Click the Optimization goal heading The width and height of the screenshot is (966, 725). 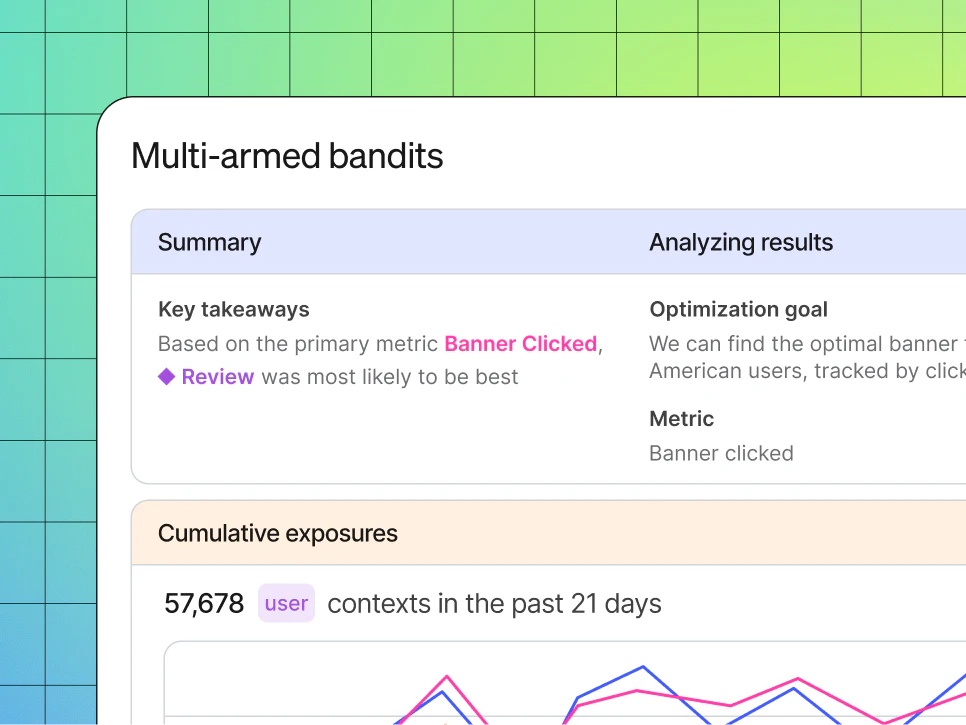pos(738,309)
